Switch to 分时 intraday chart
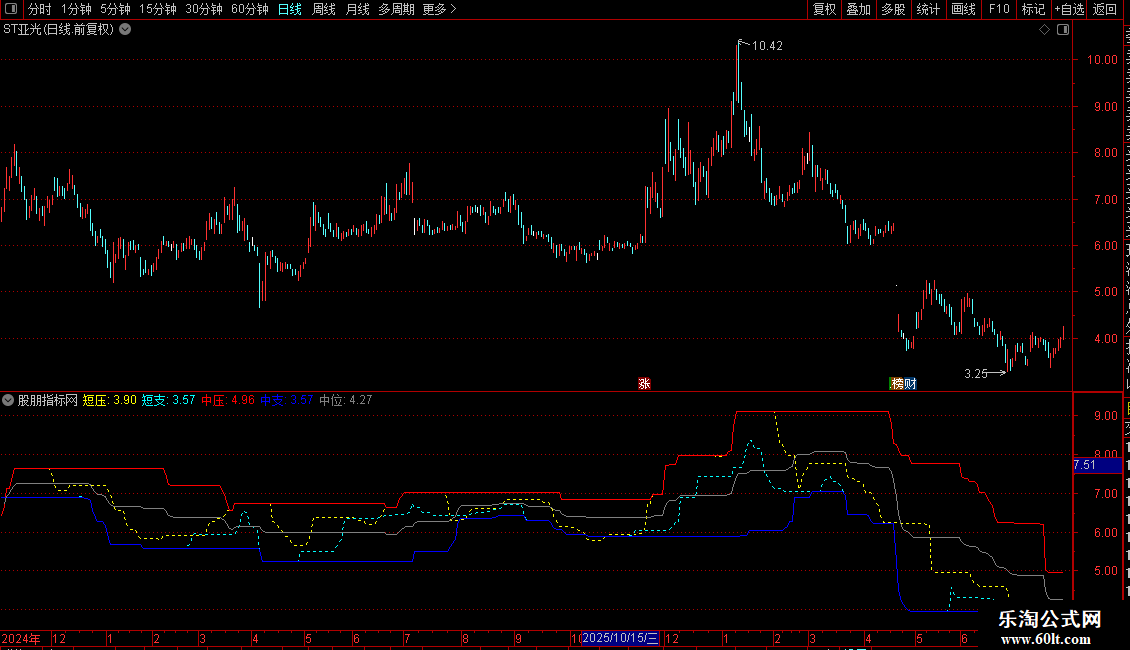The height and width of the screenshot is (650, 1130). [x=40, y=9]
